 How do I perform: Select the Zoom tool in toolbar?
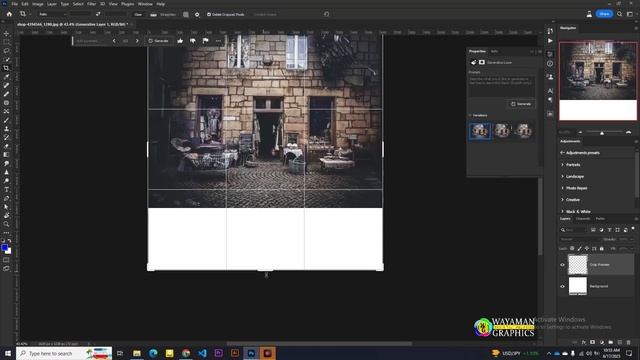pyautogui.click(x=6, y=224)
